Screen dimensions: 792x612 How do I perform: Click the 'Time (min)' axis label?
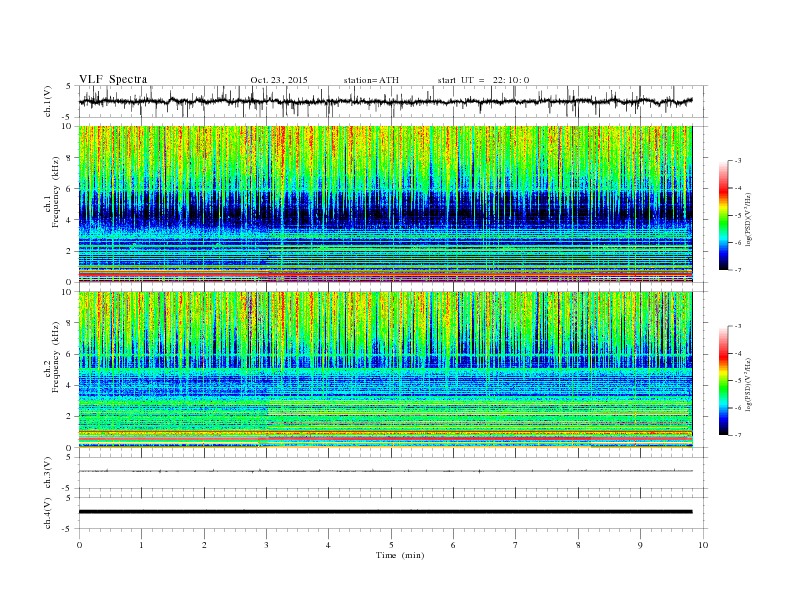(400, 555)
